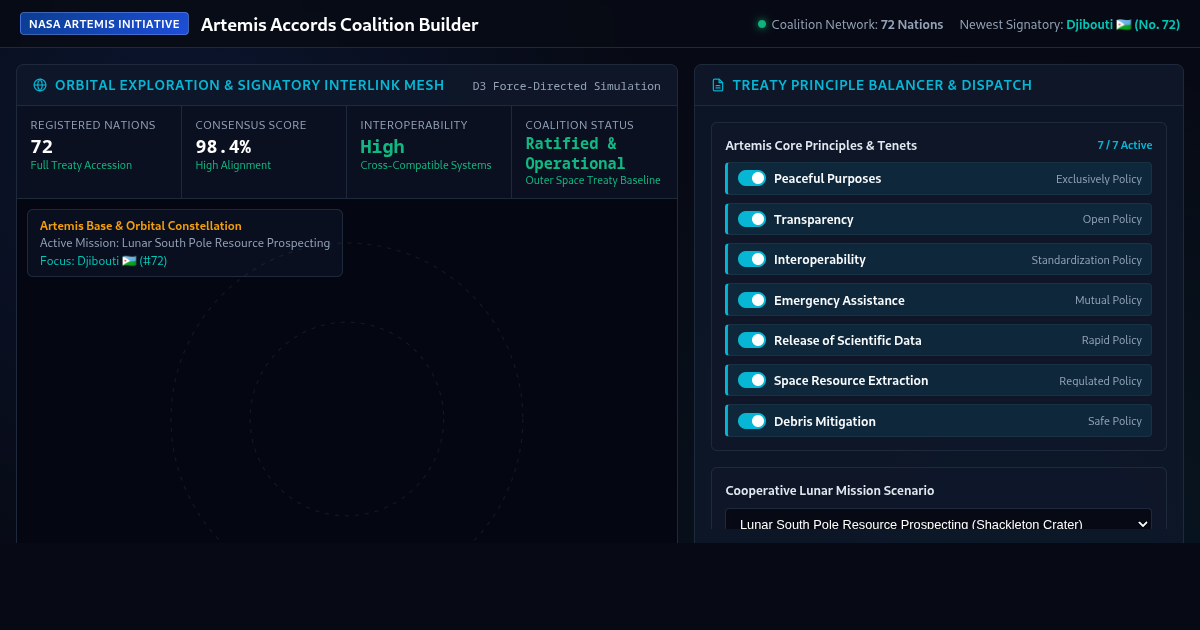Screen dimensions: 1200x630
Task: Click the Outer Space Treaty Baseline caption
Action: (593, 181)
